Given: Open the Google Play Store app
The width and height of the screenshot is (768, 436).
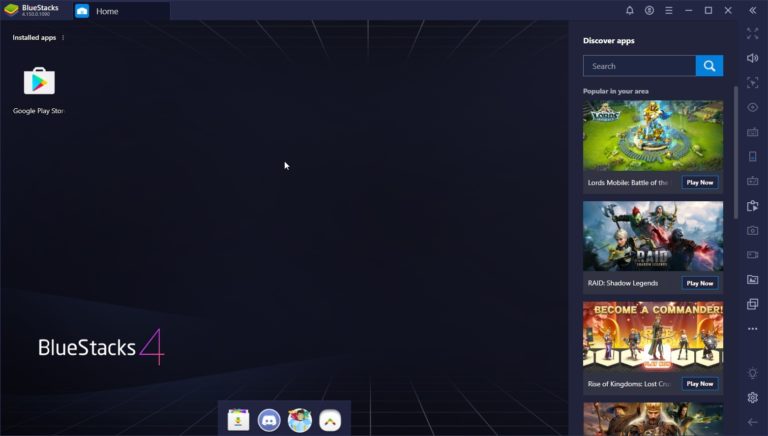Looking at the screenshot, I should click(39, 81).
